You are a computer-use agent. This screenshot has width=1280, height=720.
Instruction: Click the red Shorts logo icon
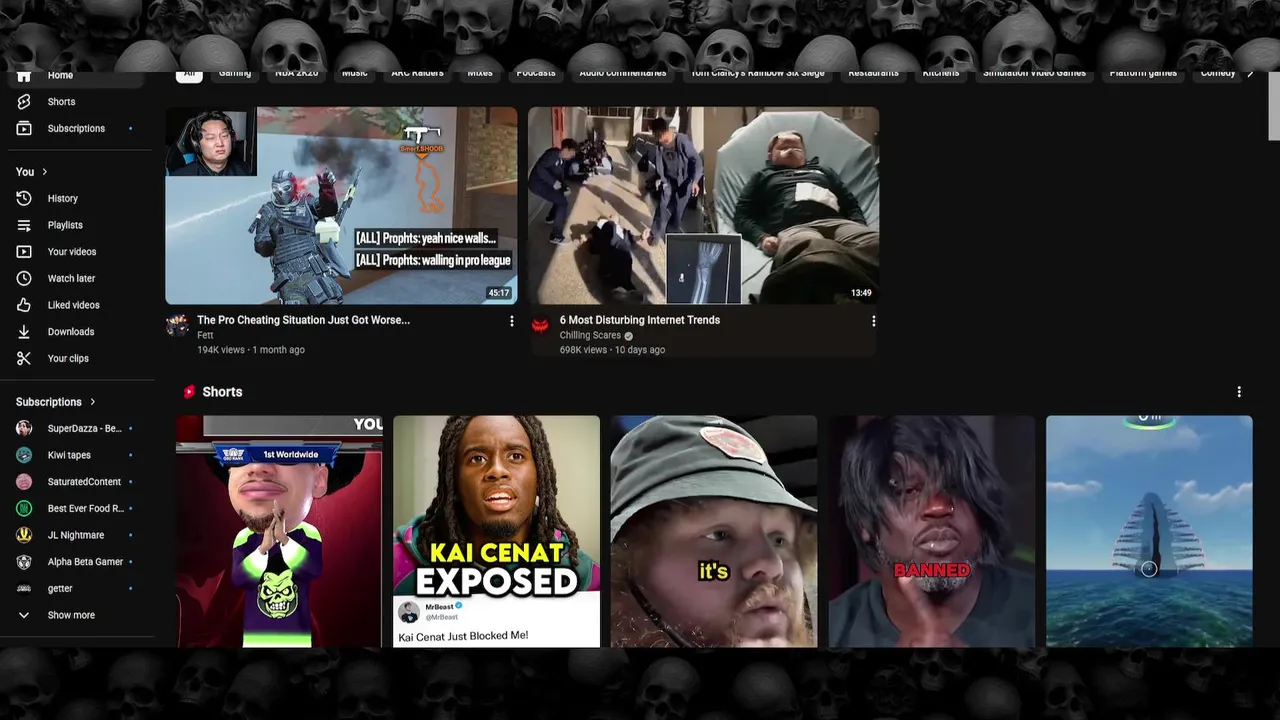click(x=187, y=392)
